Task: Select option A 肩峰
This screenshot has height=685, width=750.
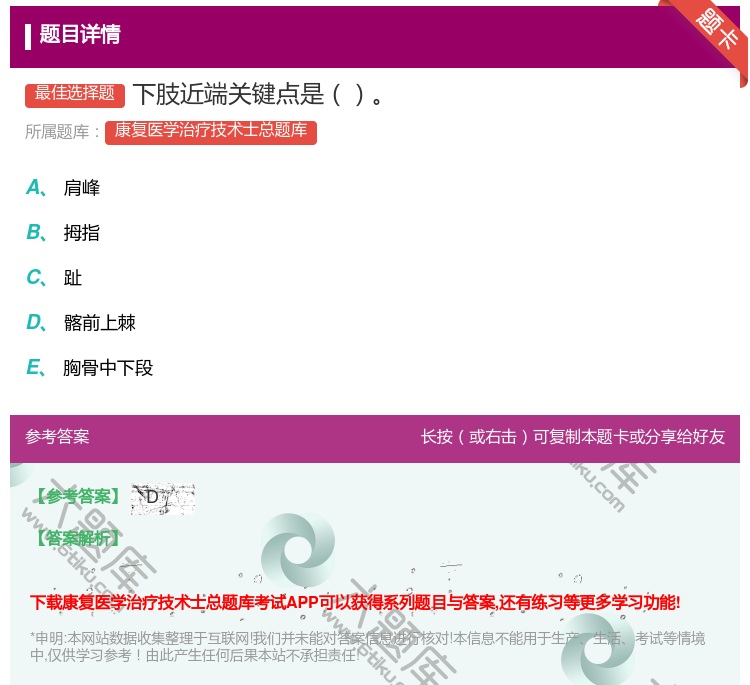Action: click(63, 188)
